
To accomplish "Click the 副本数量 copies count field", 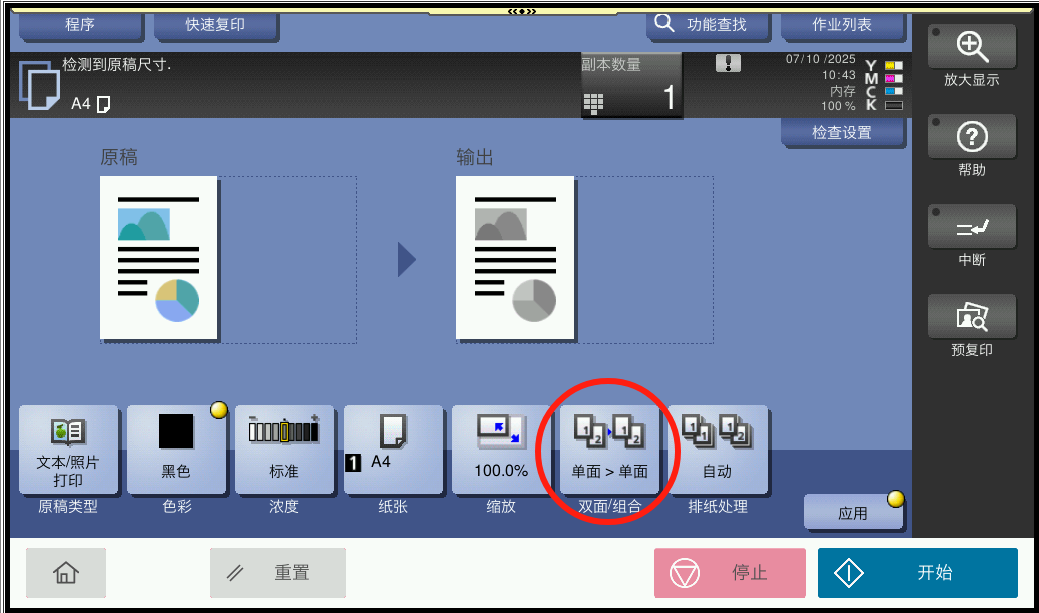I will [x=631, y=85].
